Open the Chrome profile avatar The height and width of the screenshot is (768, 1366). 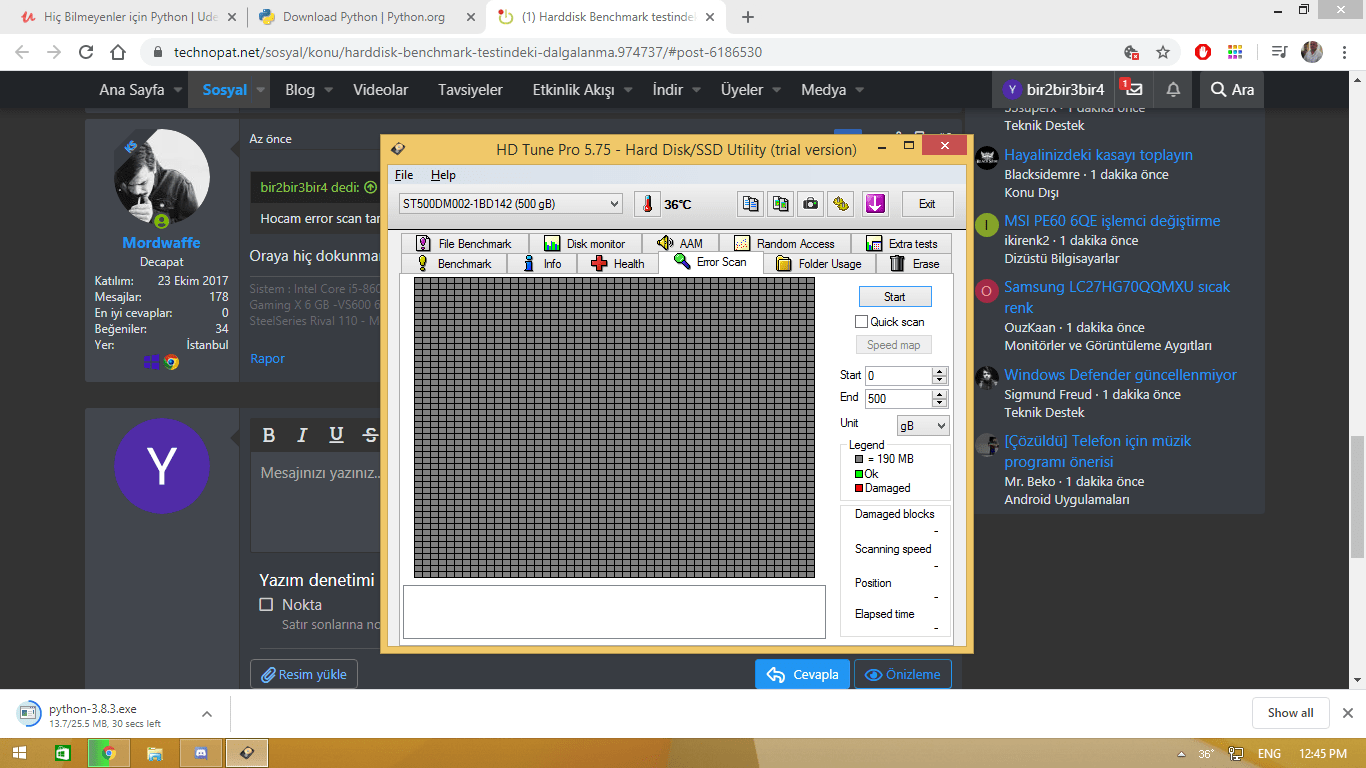(1312, 52)
